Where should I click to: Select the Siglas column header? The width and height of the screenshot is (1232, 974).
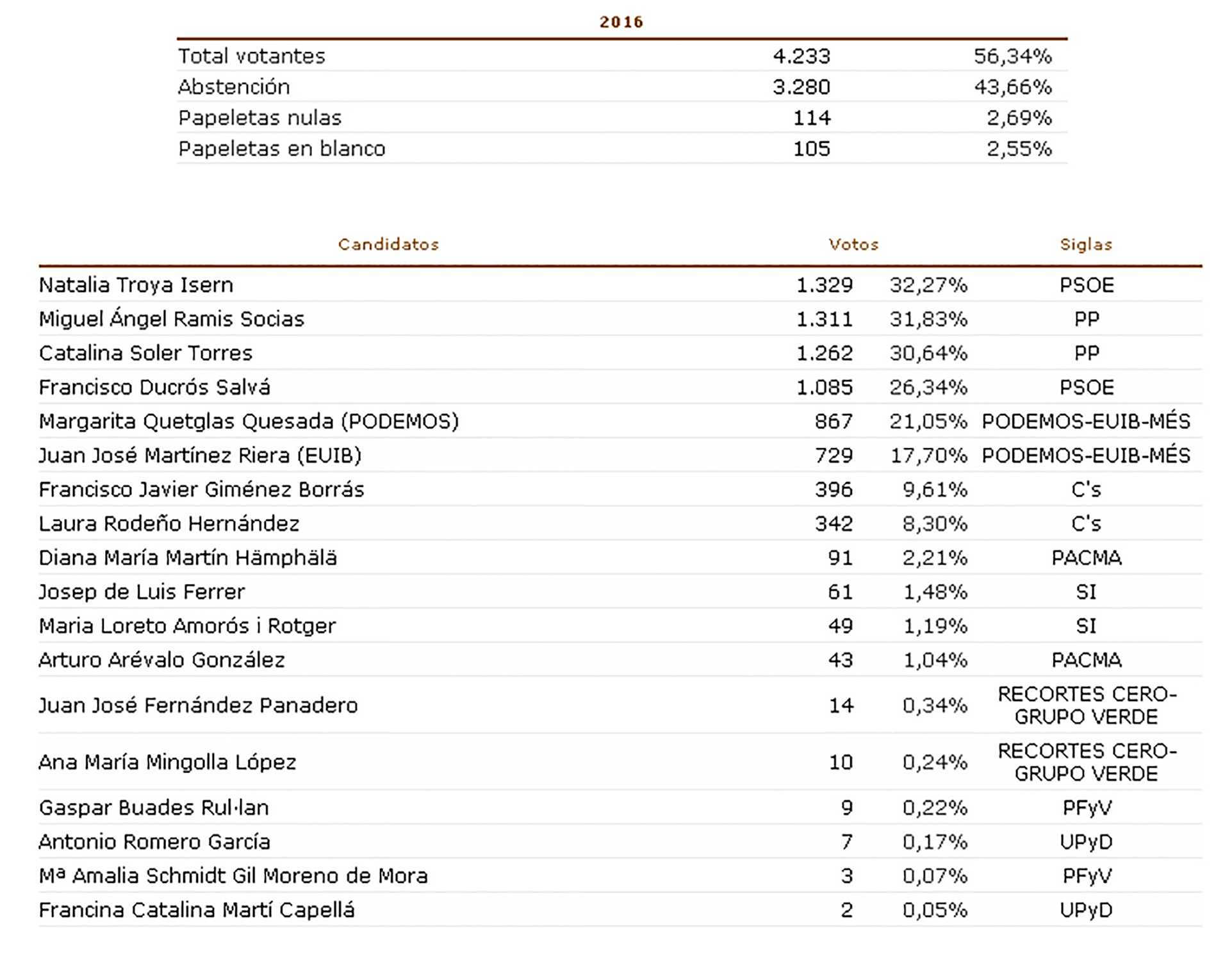pyautogui.click(x=1086, y=244)
